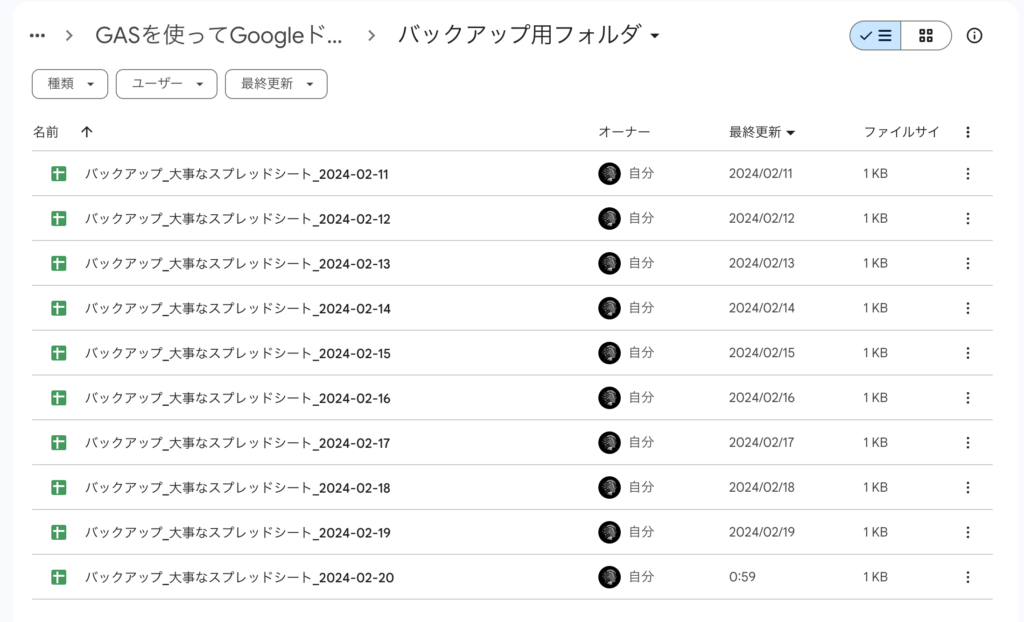1024x622 pixels.
Task: Click the info icon to view details
Action: pos(974,36)
